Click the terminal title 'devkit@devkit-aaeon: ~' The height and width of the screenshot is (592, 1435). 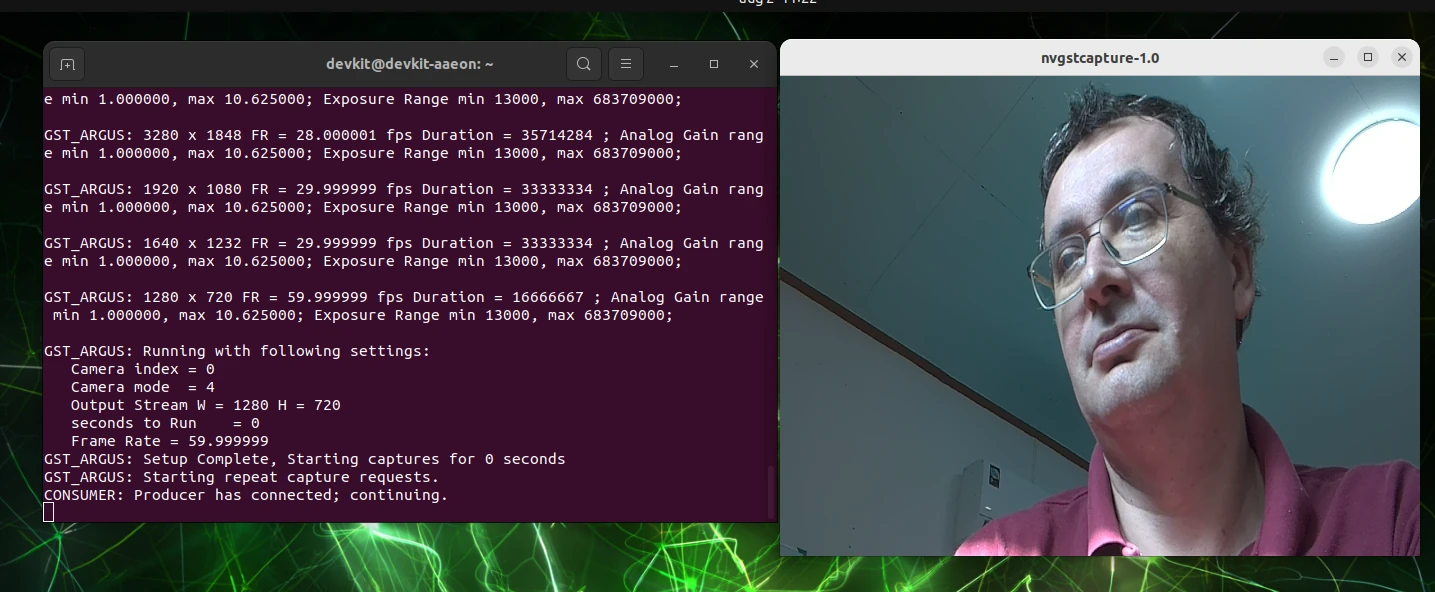point(410,65)
